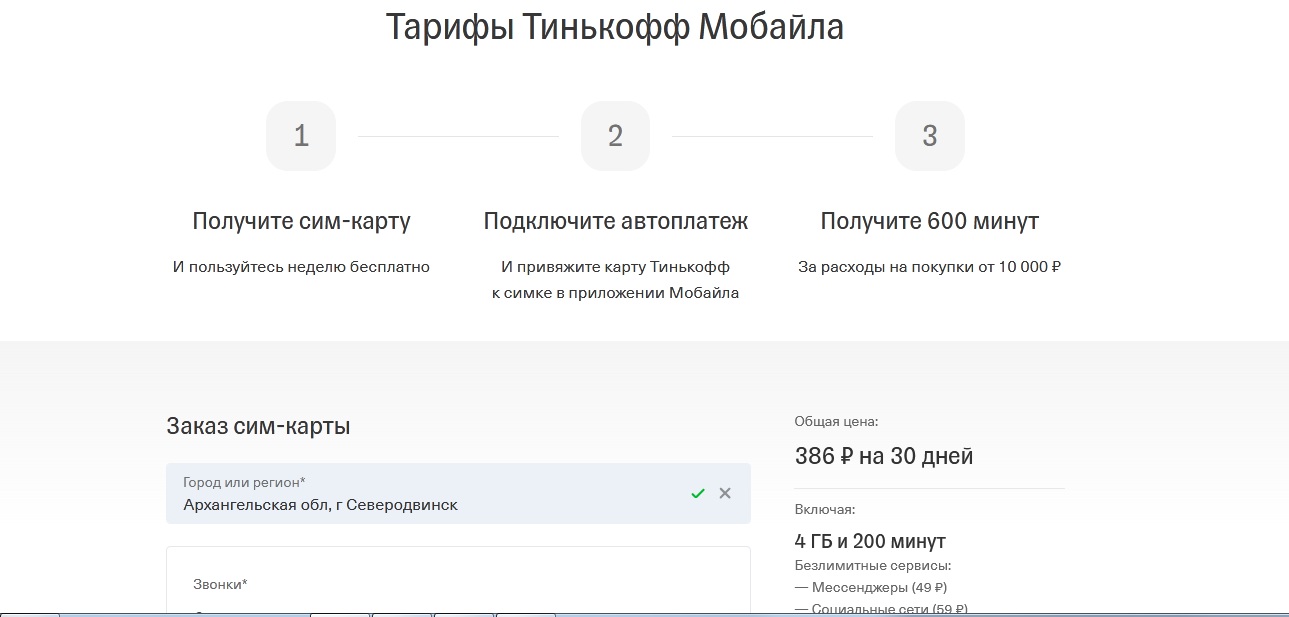The image size is (1289, 617).
Task: Click 'И привяжите карту Тинькофф' text
Action: coord(615,267)
